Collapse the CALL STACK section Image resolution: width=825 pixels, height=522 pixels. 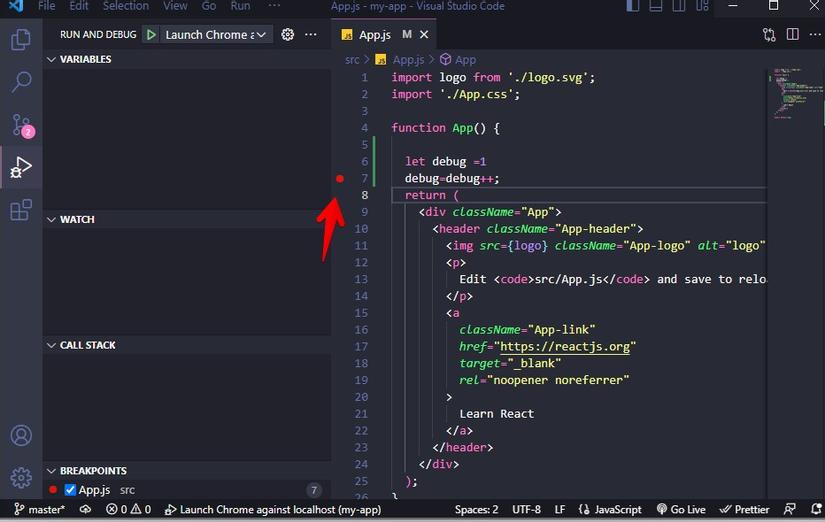87,345
